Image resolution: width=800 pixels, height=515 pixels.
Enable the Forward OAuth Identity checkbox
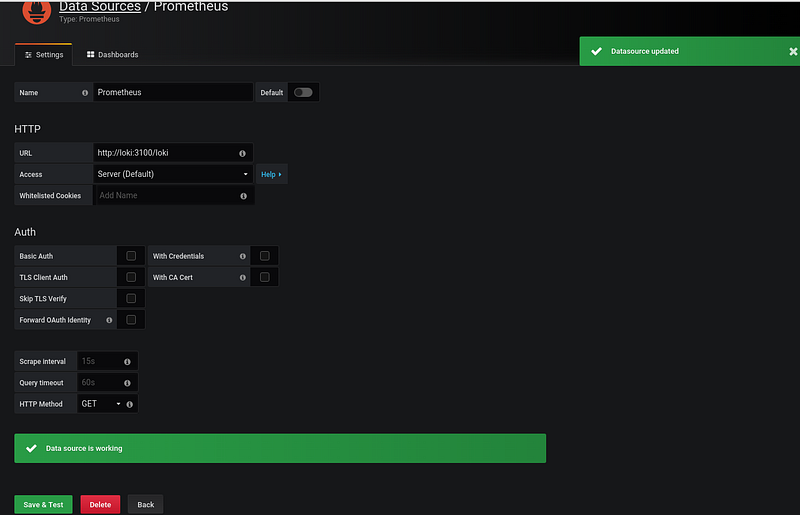(x=131, y=320)
